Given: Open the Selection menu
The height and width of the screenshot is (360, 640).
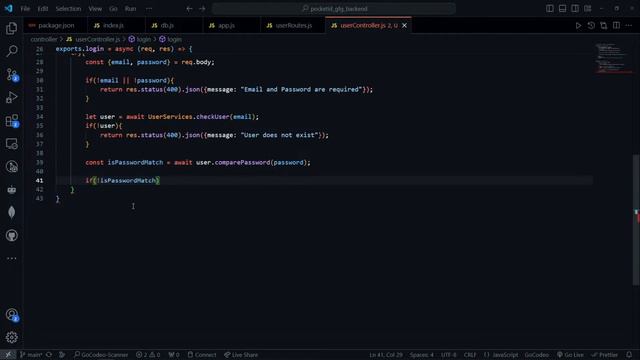Looking at the screenshot, I should click(68, 9).
